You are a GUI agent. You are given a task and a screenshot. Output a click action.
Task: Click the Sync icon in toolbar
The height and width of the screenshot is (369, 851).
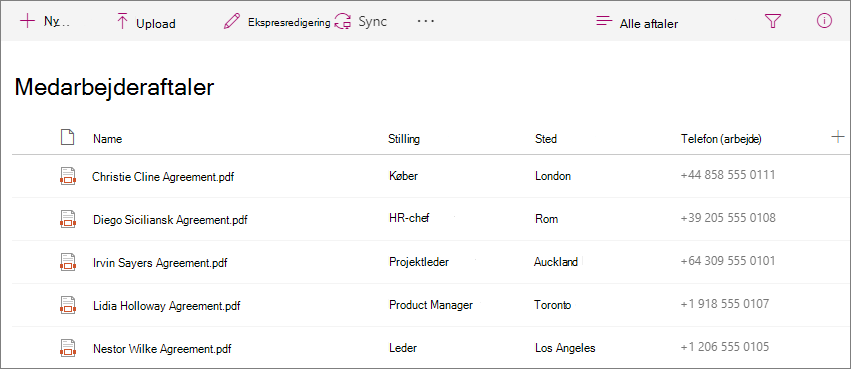343,22
